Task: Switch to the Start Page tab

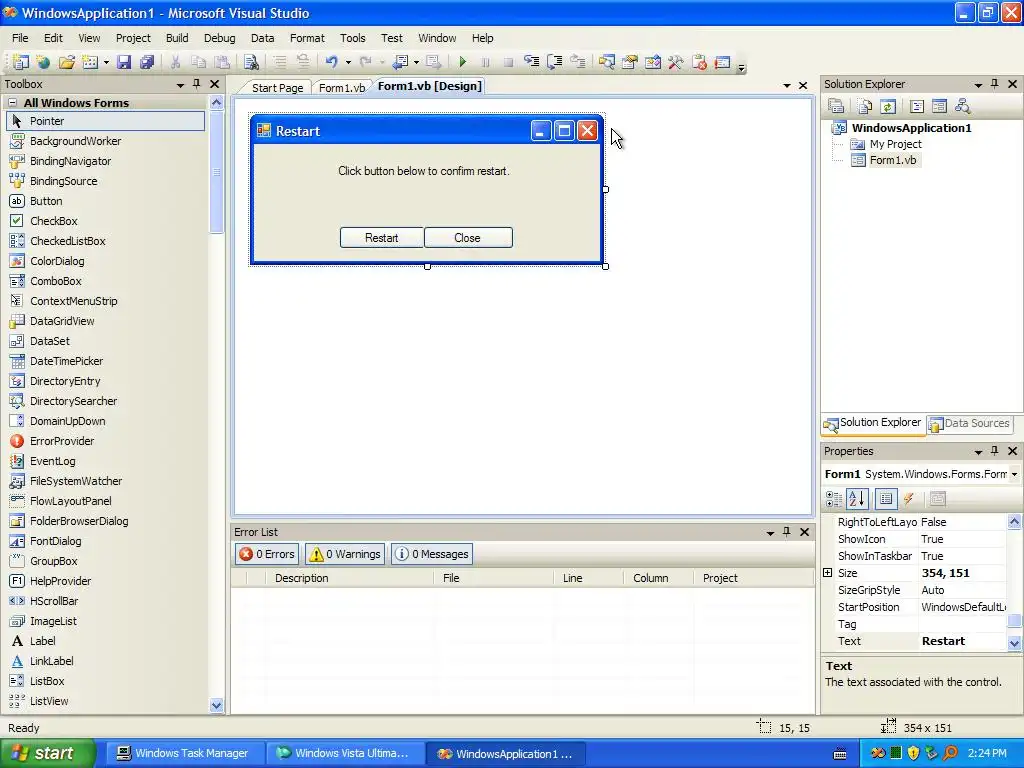Action: (278, 88)
